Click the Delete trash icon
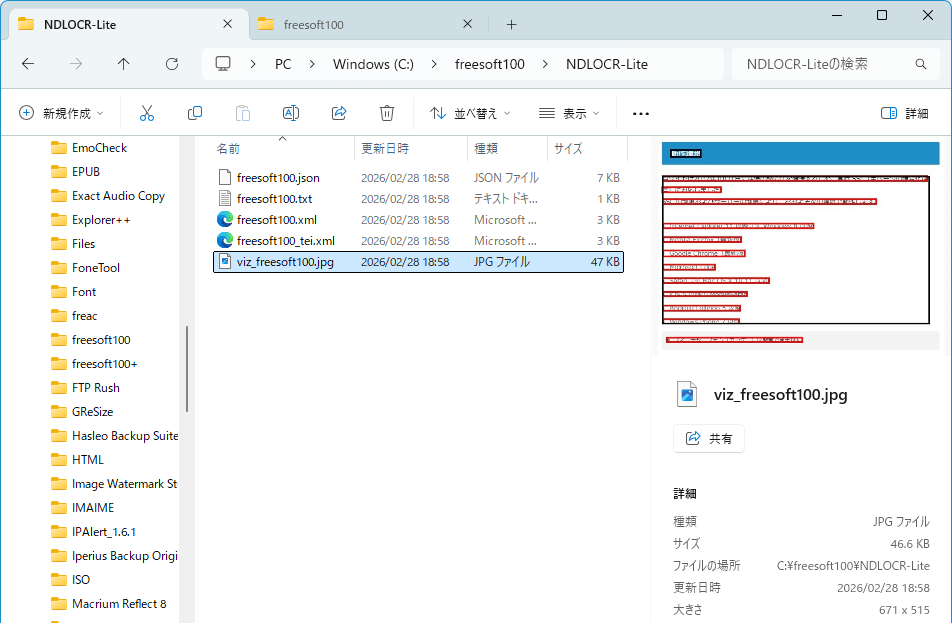 [x=387, y=113]
